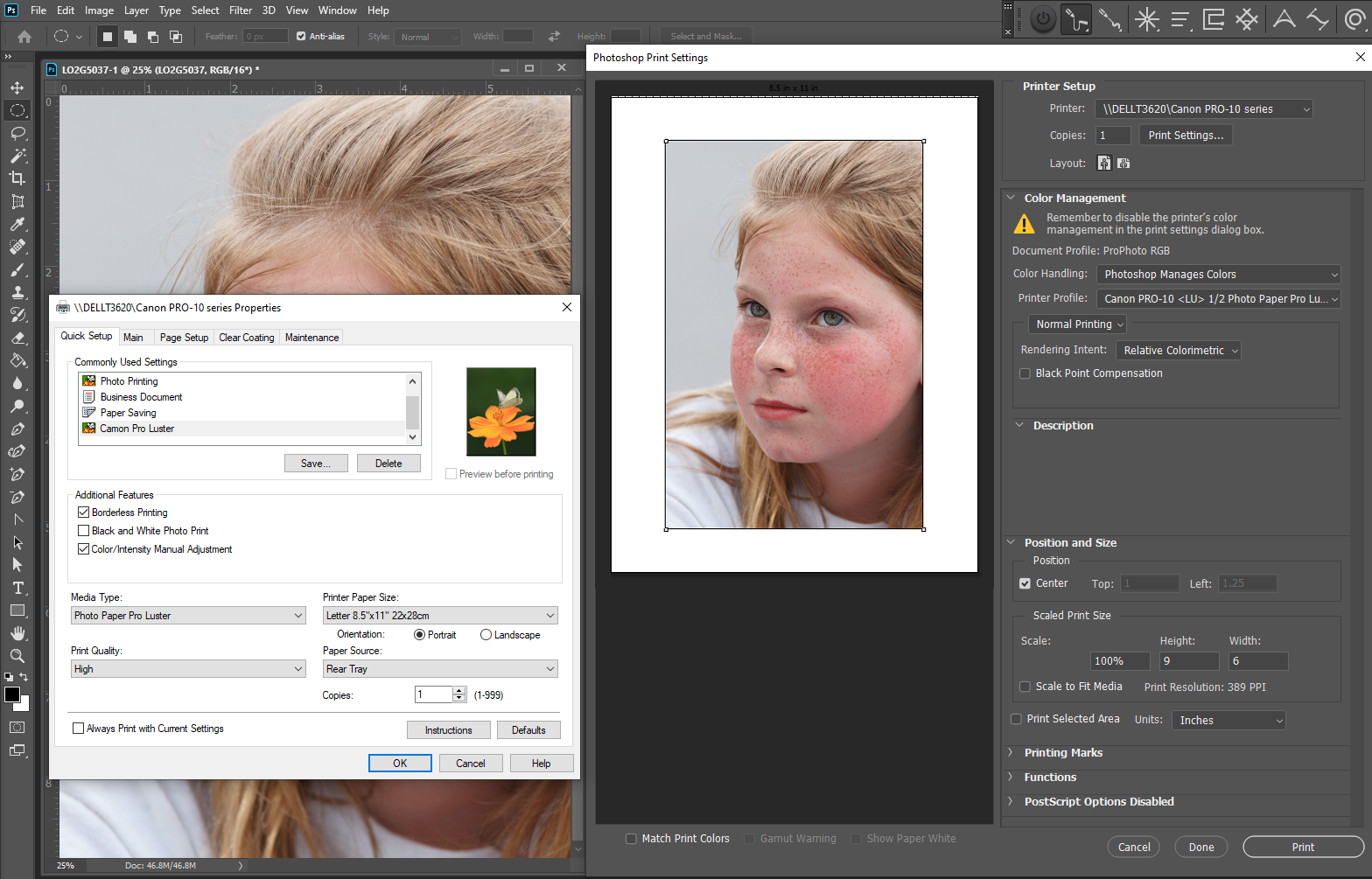Screen dimensions: 1372x879
Task: Open the Printer selection dropdown
Action: 1205,109
